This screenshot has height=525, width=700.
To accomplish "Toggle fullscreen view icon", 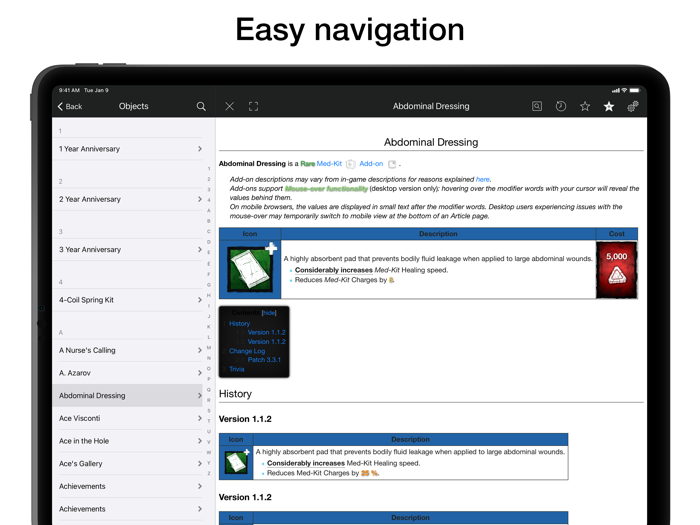I will [254, 106].
